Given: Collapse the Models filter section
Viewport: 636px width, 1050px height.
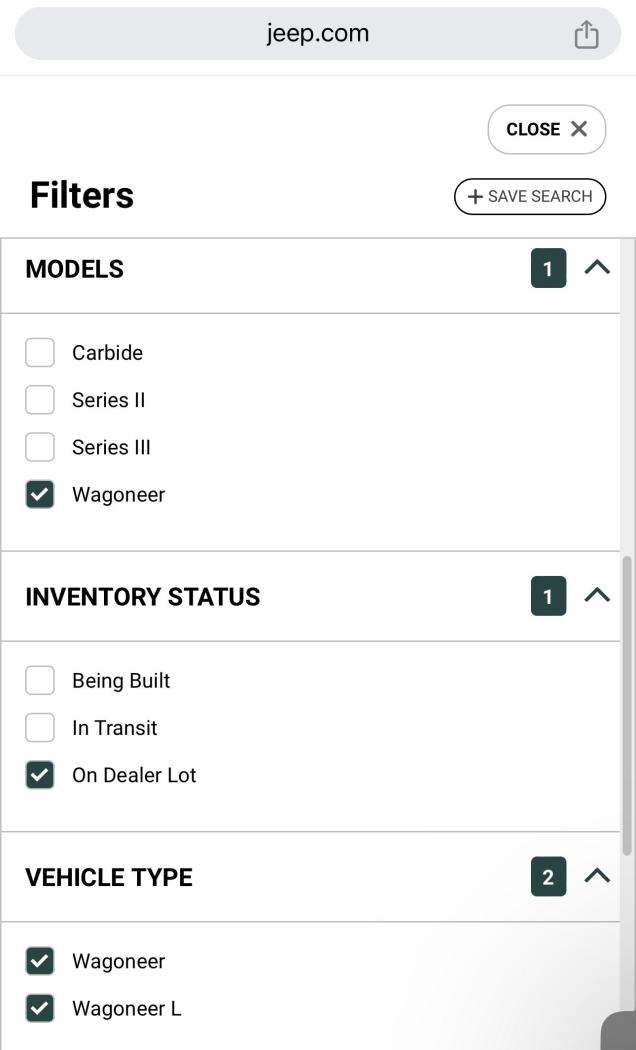Looking at the screenshot, I should pos(597,268).
